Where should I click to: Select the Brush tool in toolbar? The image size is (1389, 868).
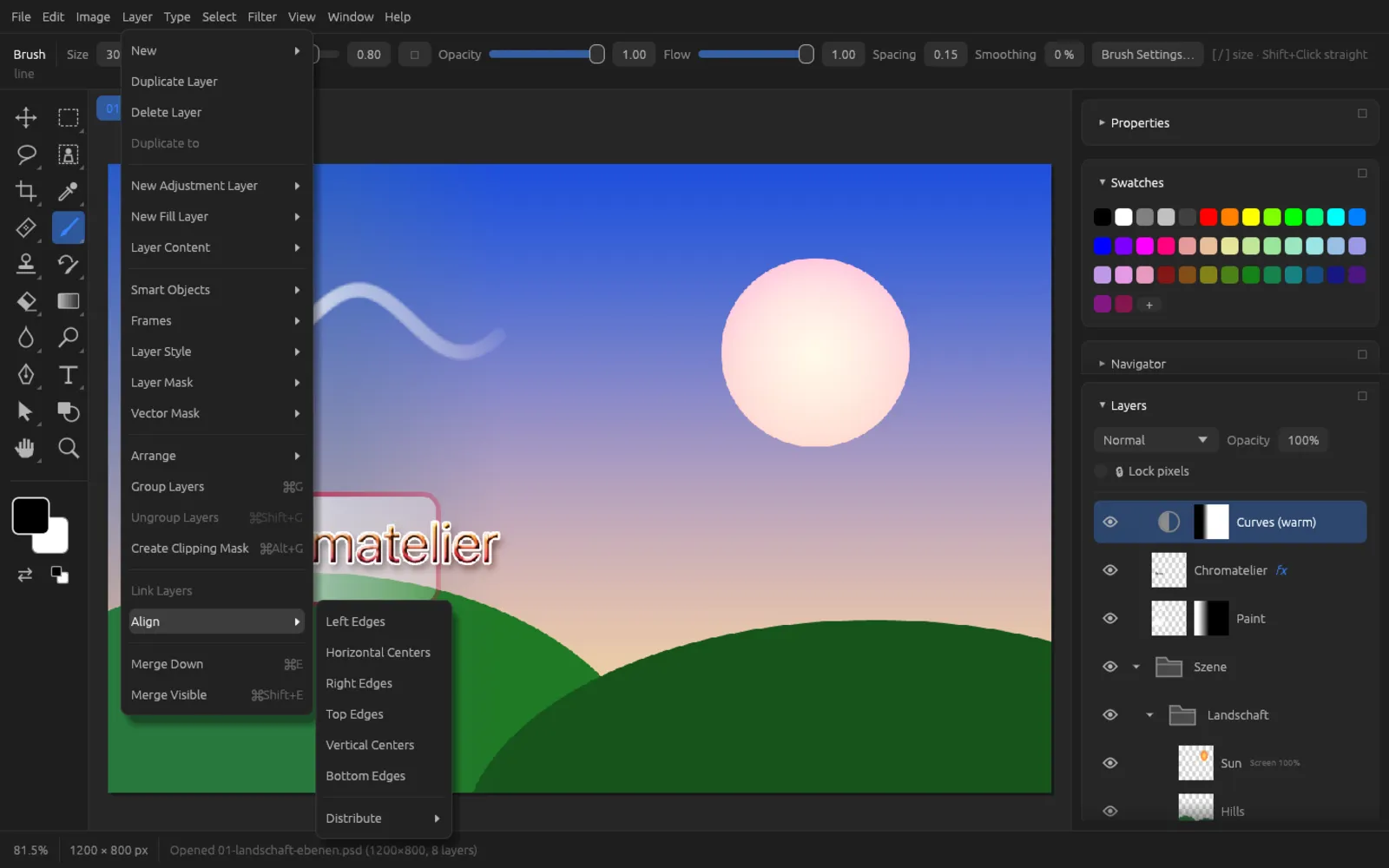[x=69, y=228]
